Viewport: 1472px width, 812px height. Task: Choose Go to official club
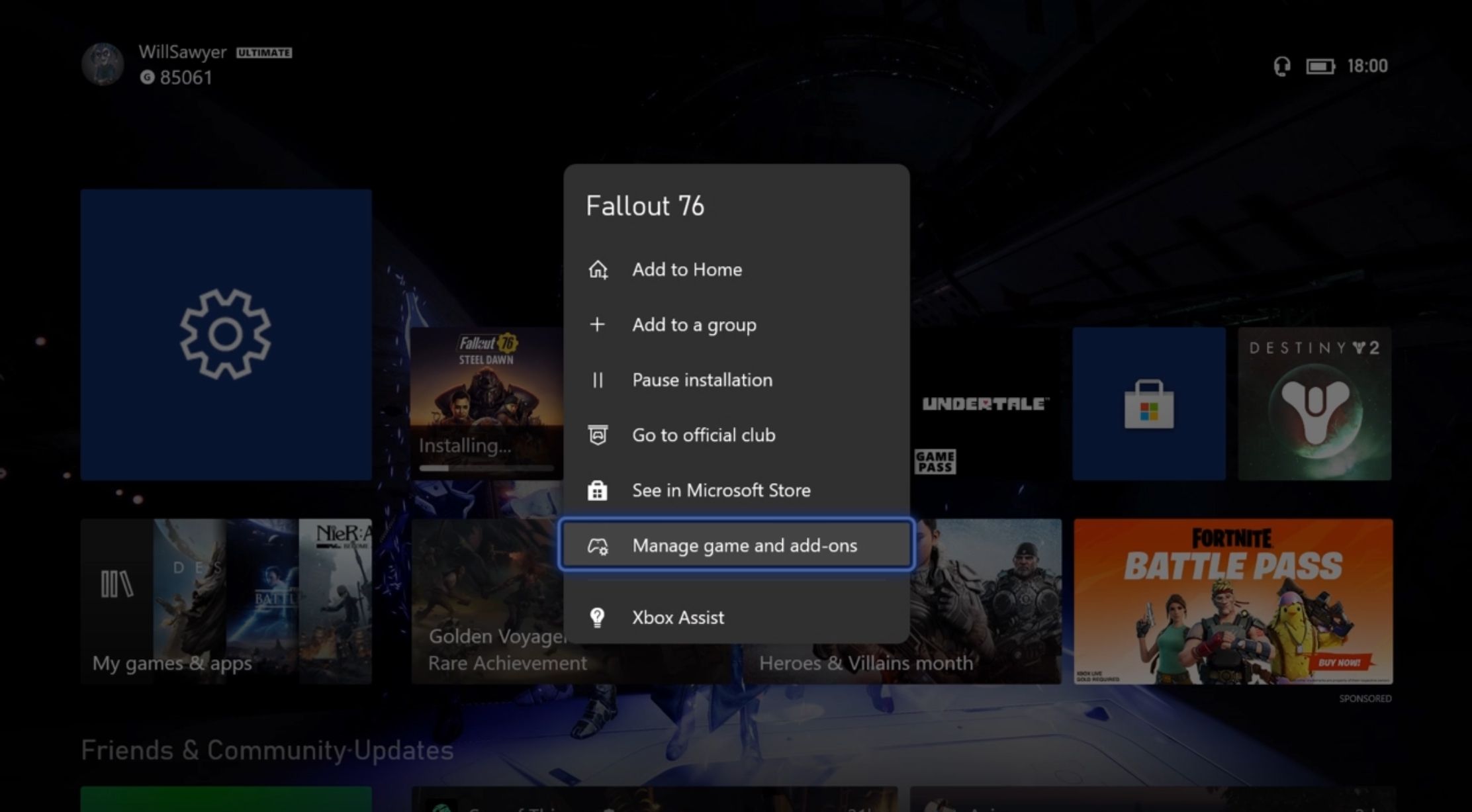click(x=737, y=435)
